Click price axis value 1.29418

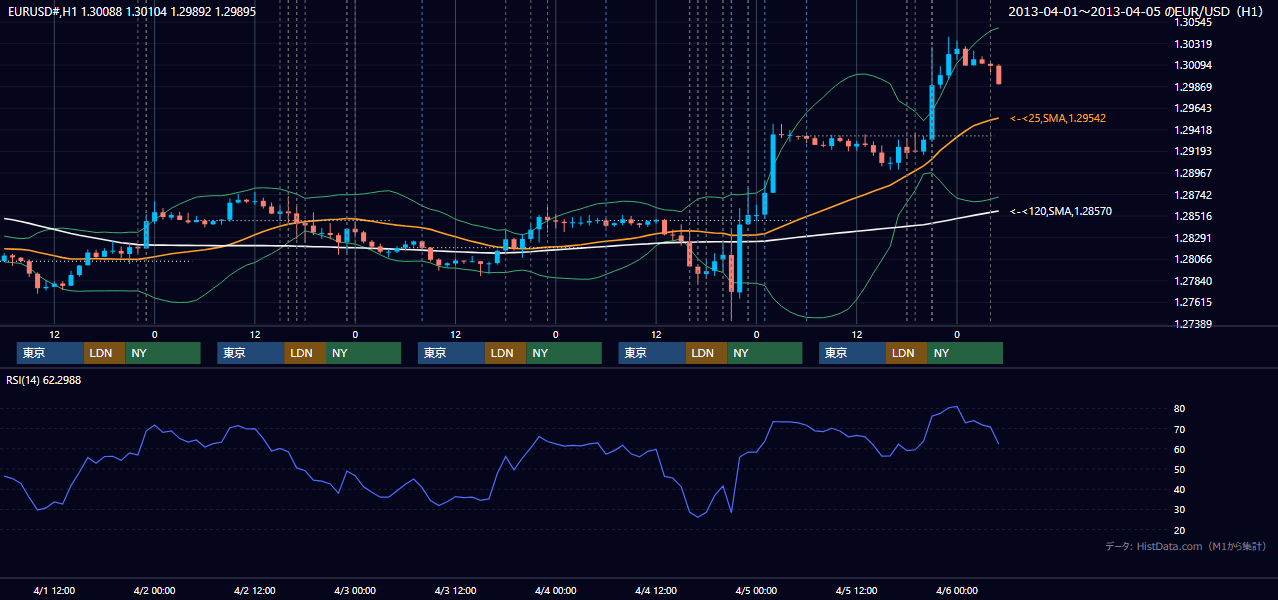pos(1193,130)
